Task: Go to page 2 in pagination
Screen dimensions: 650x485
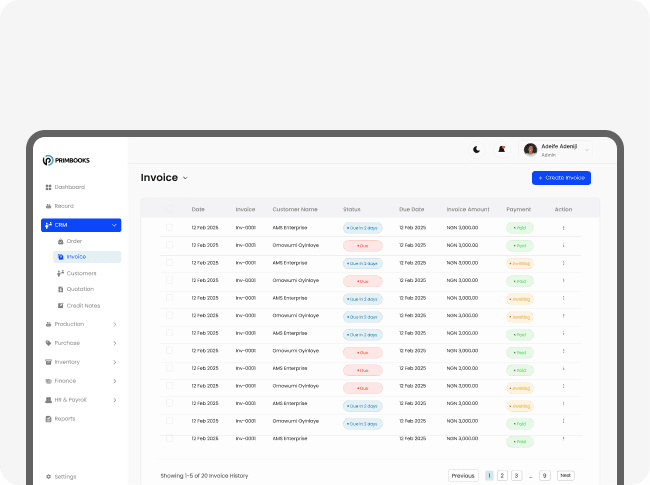Action: pyautogui.click(x=502, y=475)
